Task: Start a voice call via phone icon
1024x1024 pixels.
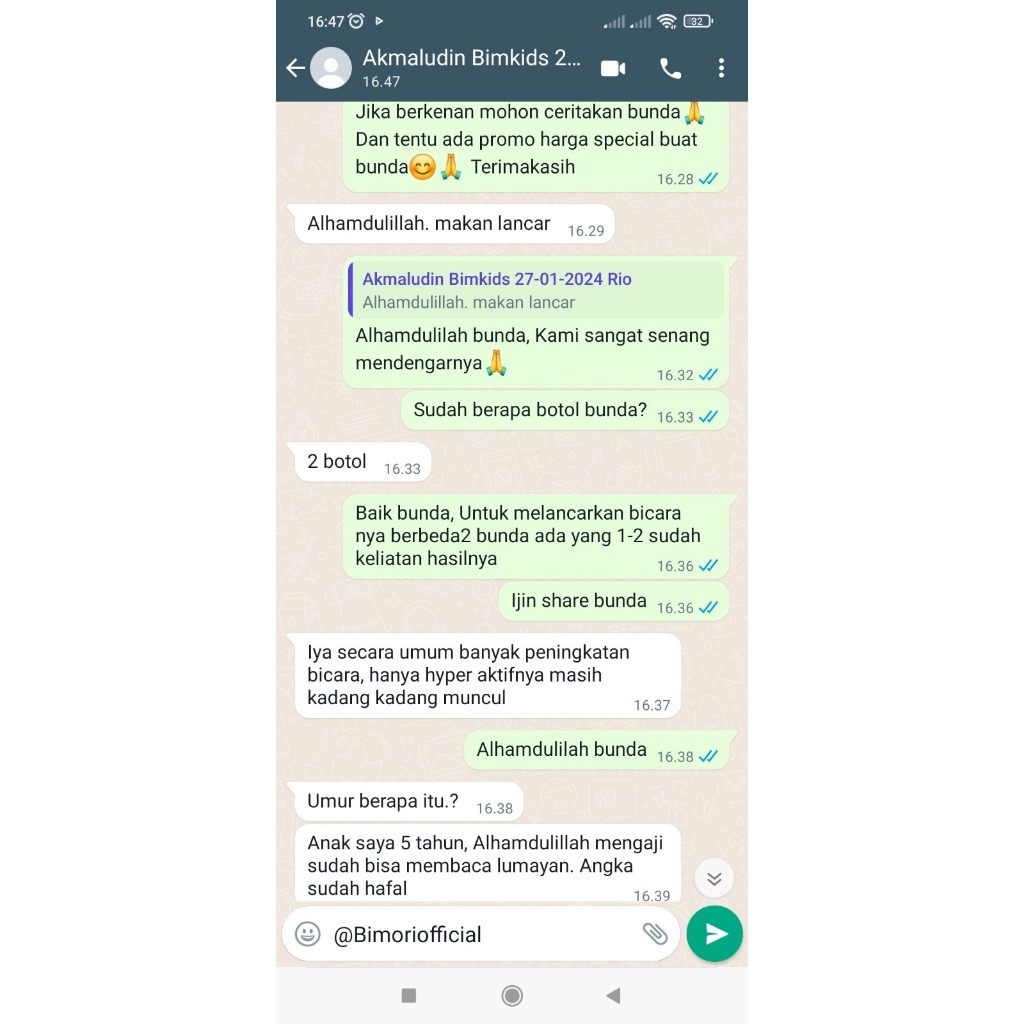Action: tap(671, 68)
